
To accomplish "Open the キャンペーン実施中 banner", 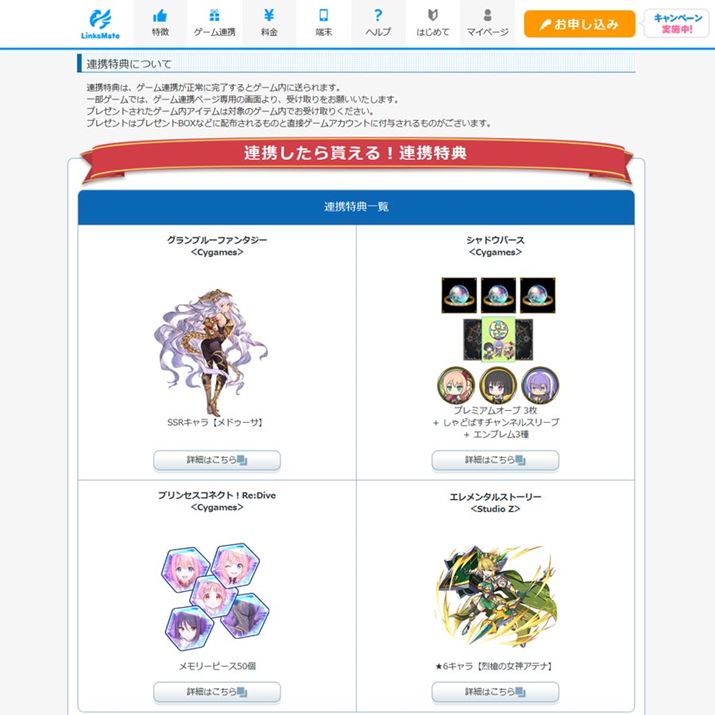I will (x=677, y=23).
